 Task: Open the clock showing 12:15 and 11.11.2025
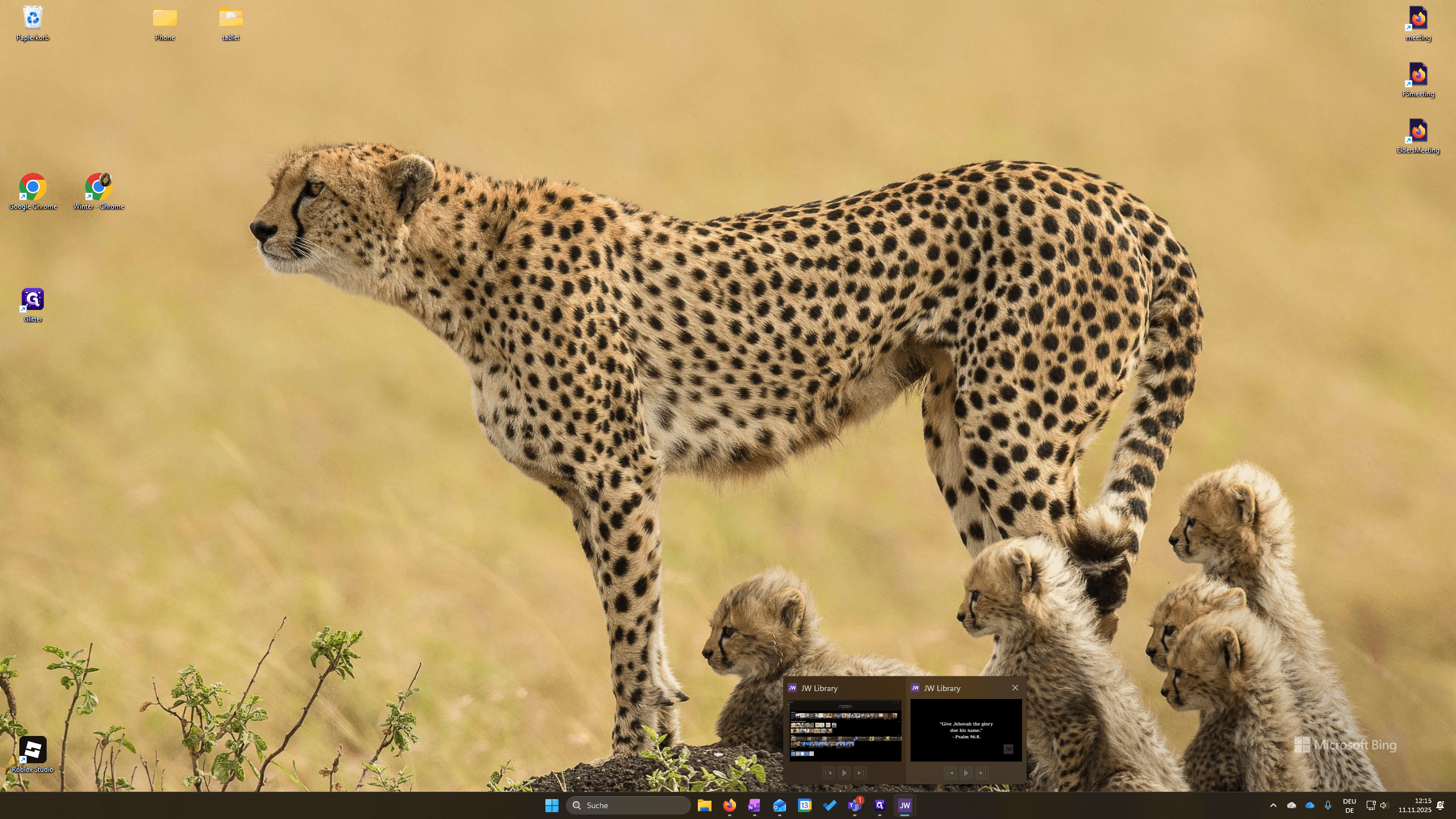(x=1415, y=805)
